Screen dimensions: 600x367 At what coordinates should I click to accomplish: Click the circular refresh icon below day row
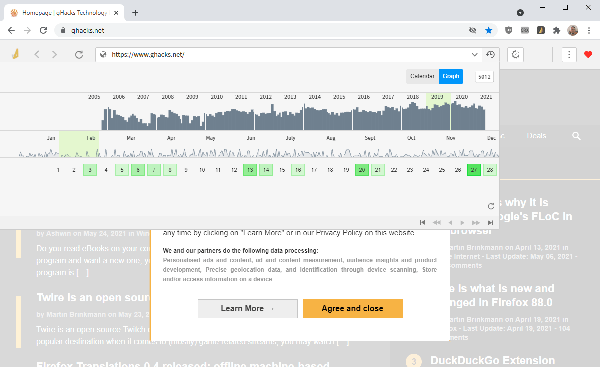(x=491, y=206)
